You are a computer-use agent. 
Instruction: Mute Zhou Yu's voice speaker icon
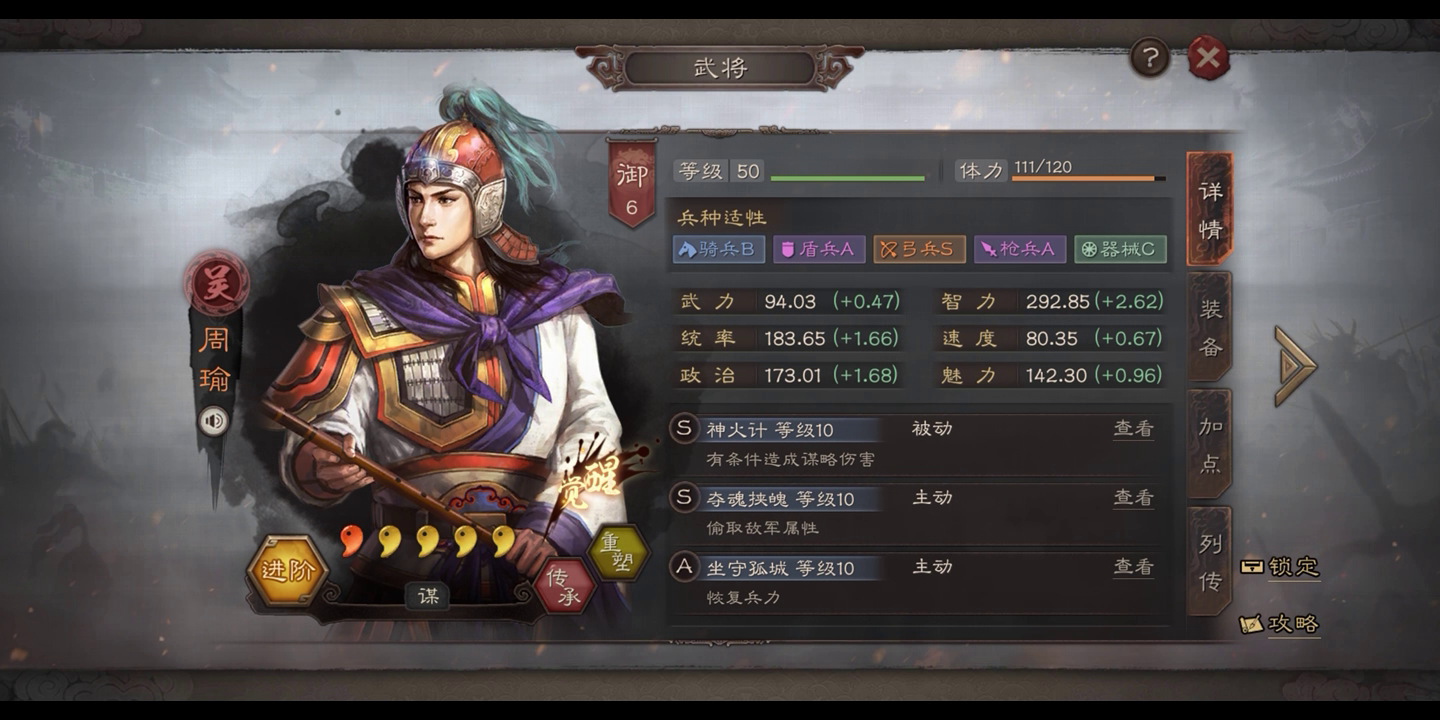tap(213, 421)
